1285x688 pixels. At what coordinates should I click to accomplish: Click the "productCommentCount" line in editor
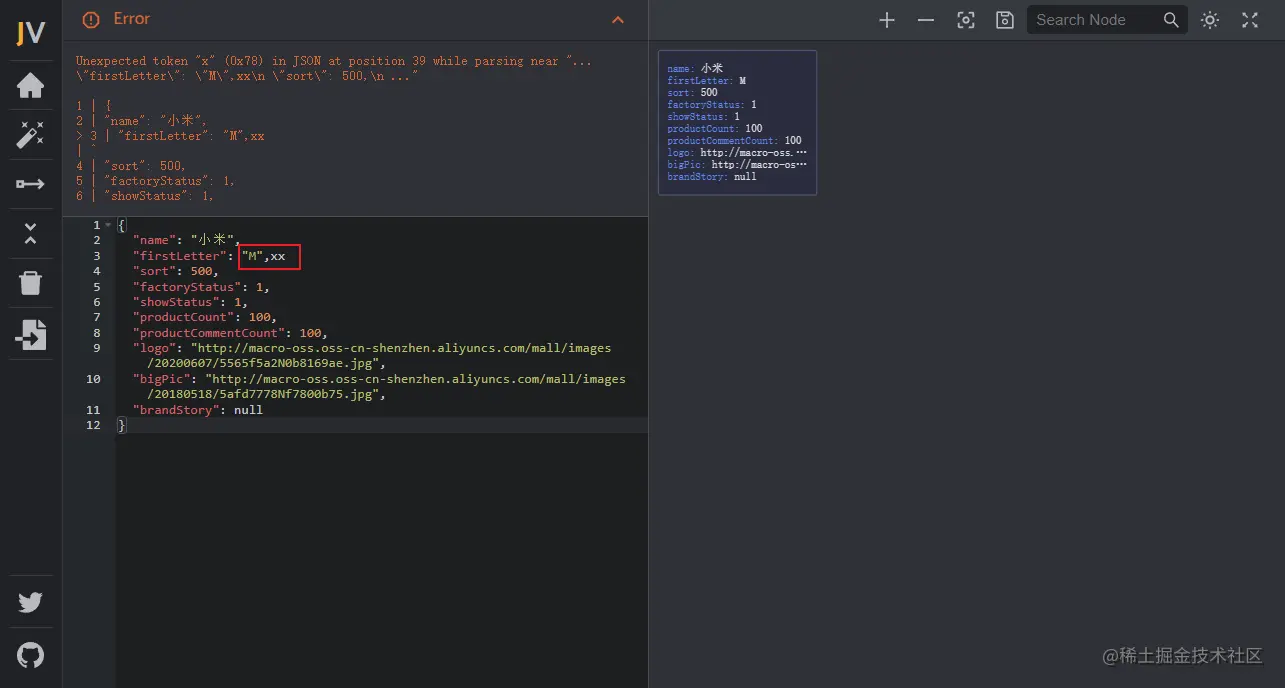click(x=230, y=333)
